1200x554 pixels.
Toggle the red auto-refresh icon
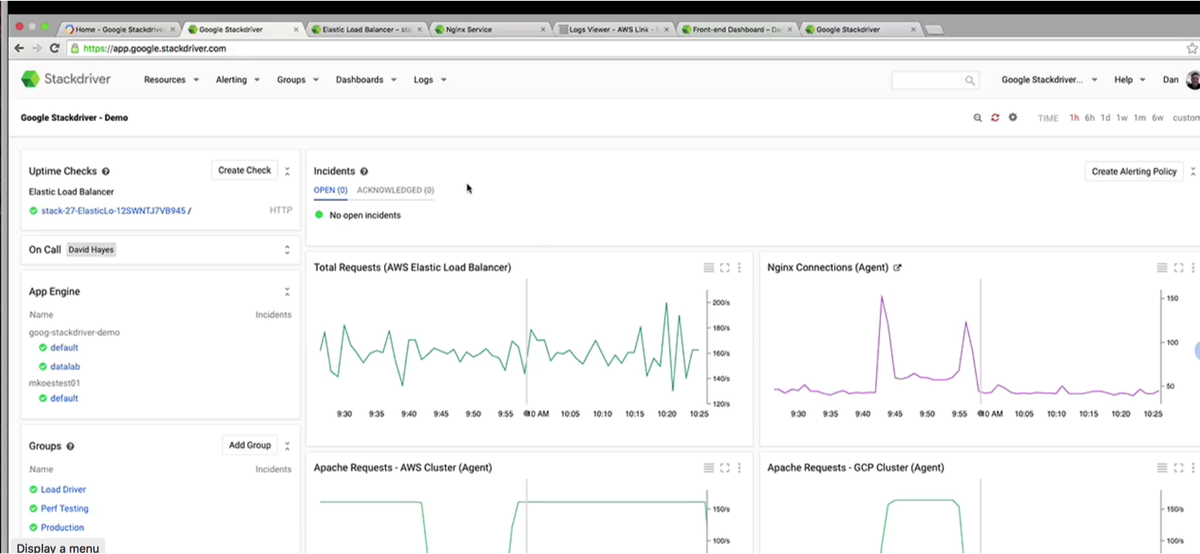995,118
